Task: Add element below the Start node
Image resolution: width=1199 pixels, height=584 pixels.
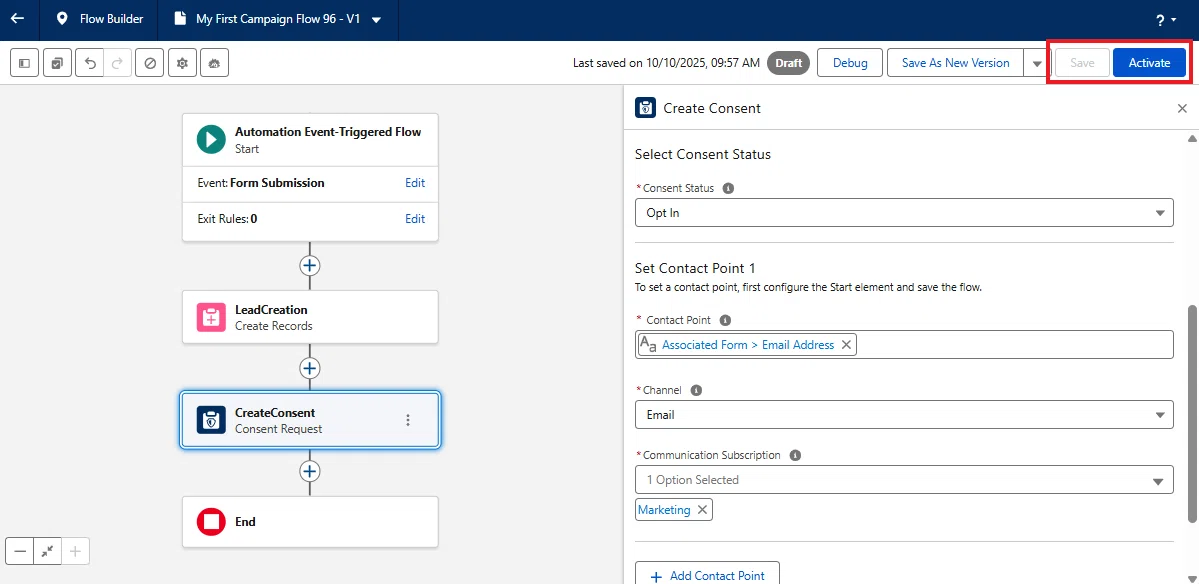Action: (309, 265)
